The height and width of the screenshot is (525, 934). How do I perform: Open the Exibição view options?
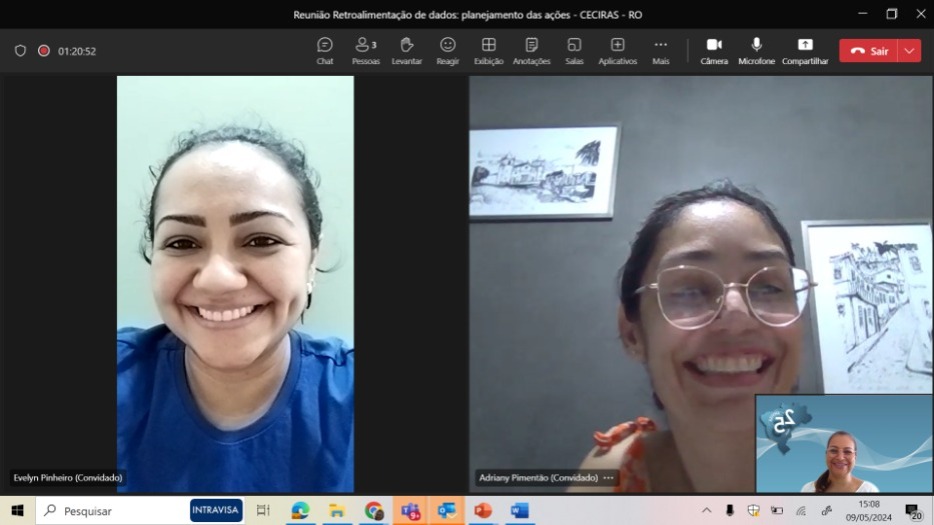(489, 51)
